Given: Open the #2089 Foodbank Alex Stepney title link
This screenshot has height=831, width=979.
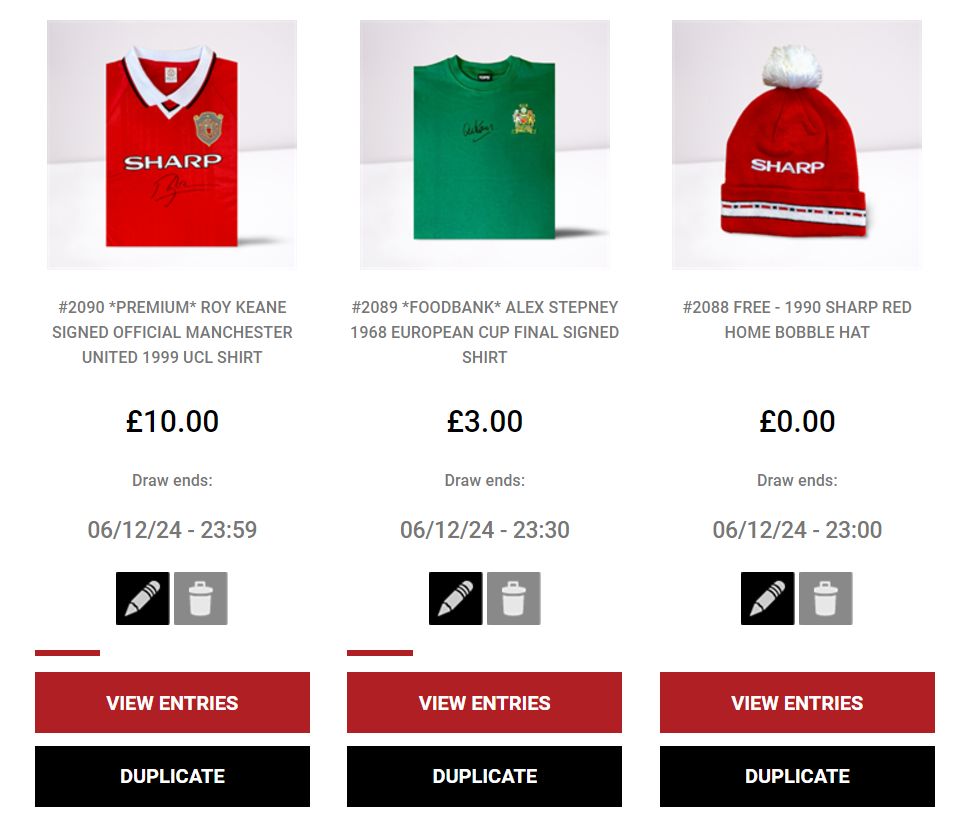Looking at the screenshot, I should tap(485, 332).
